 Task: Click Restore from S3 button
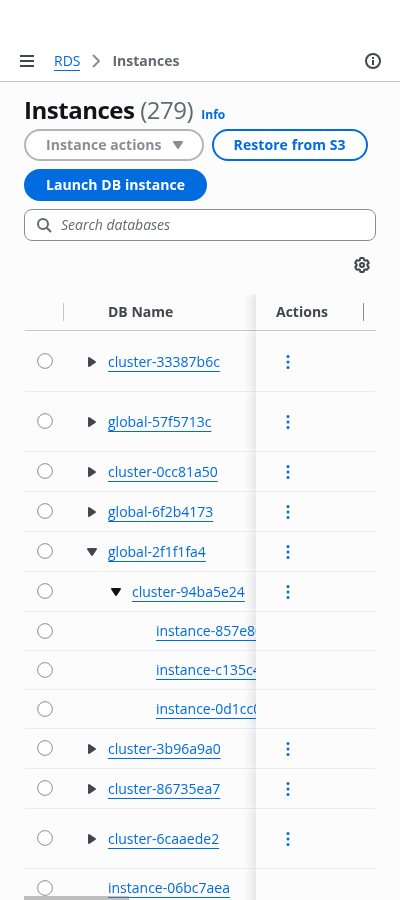click(x=290, y=145)
